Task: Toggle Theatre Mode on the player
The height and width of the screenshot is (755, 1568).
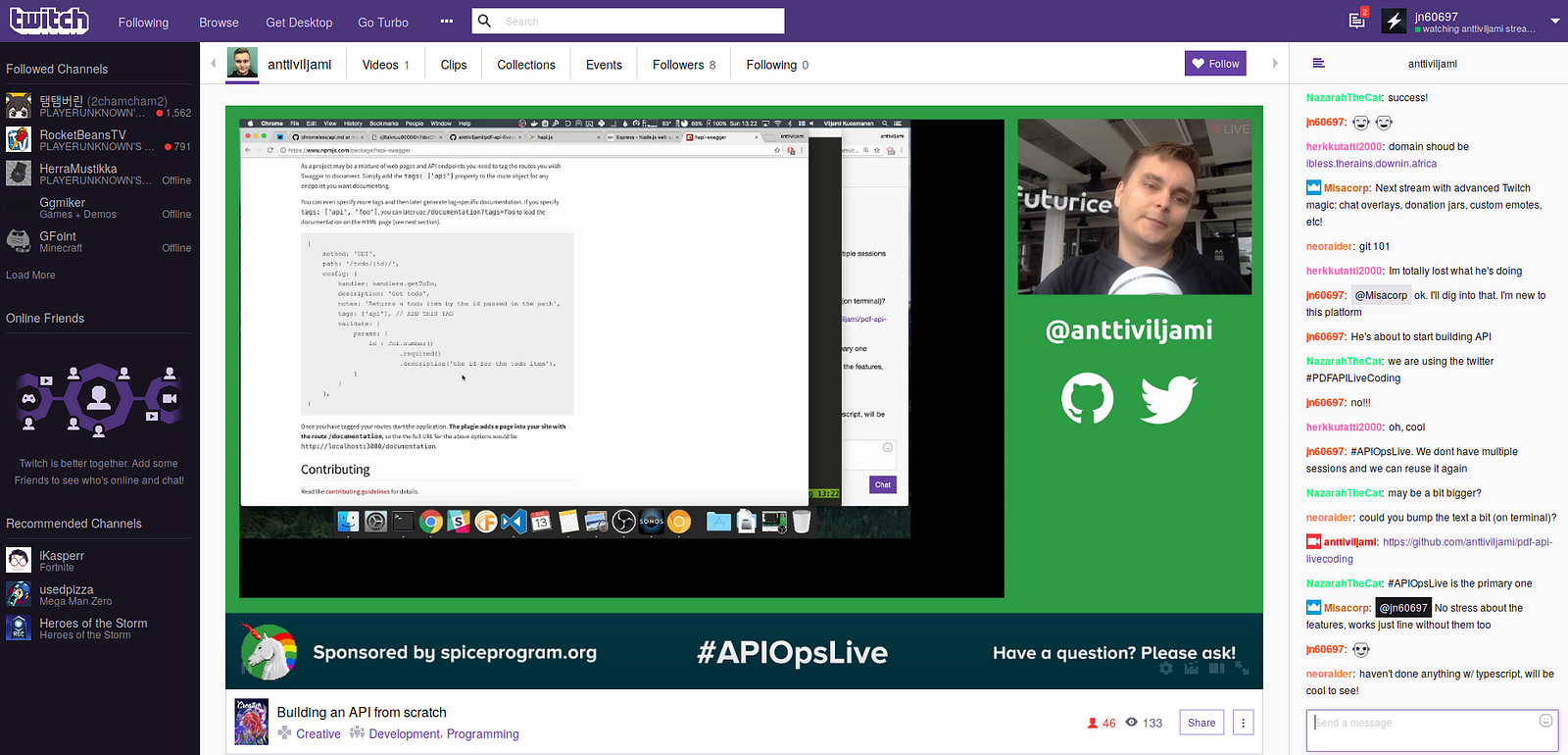Action: coord(1217,668)
